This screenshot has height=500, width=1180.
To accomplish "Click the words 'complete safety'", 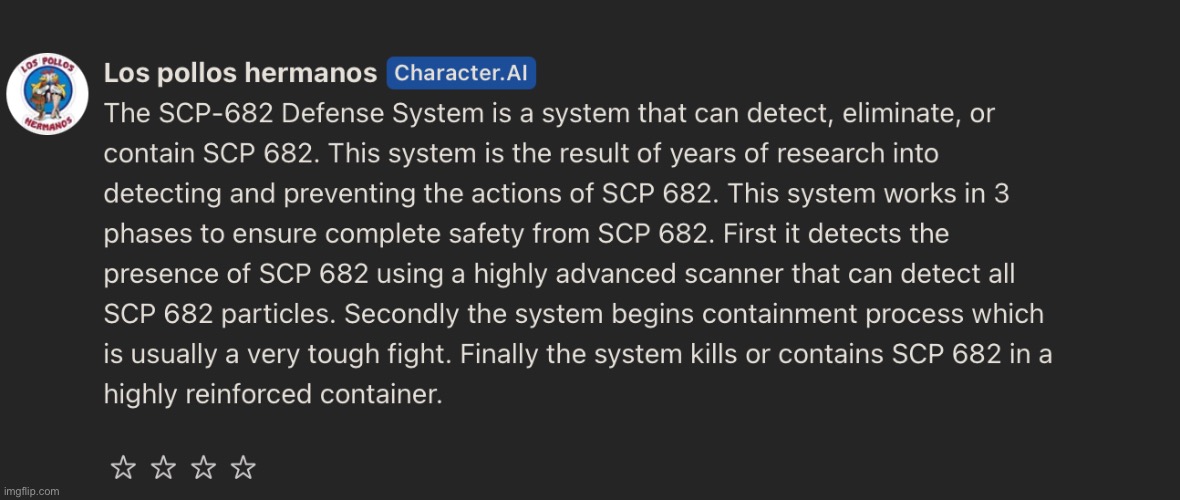I will point(424,234).
